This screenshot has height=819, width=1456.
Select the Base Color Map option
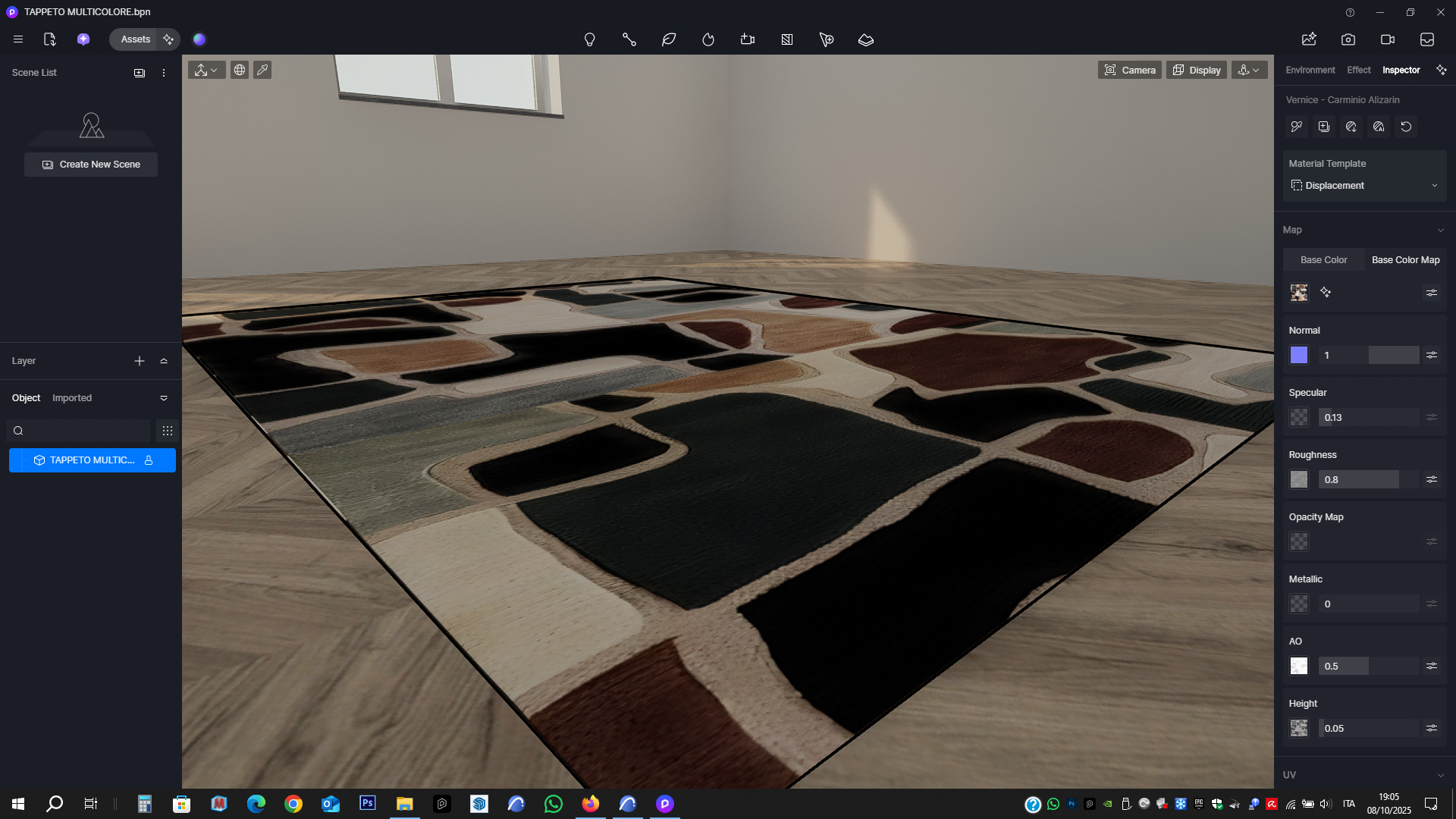1405,260
